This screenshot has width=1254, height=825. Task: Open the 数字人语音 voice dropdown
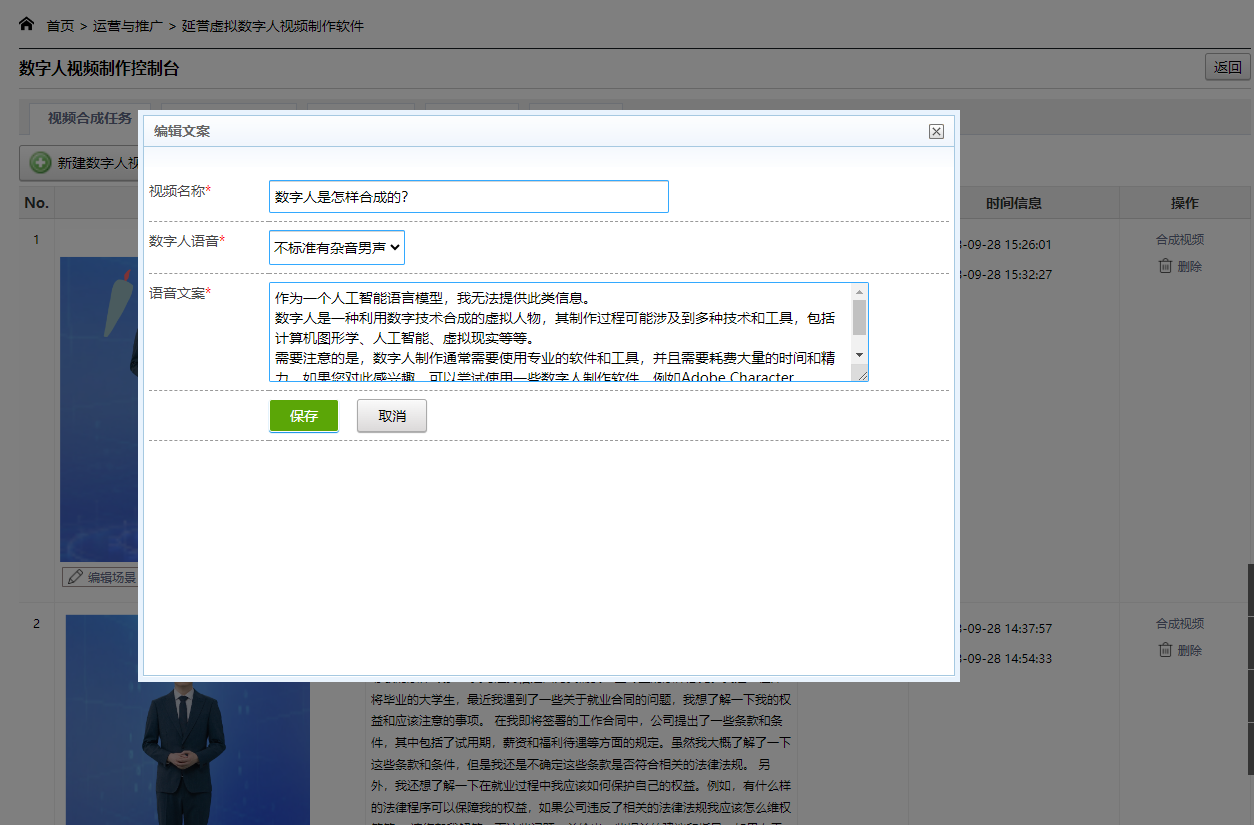337,247
